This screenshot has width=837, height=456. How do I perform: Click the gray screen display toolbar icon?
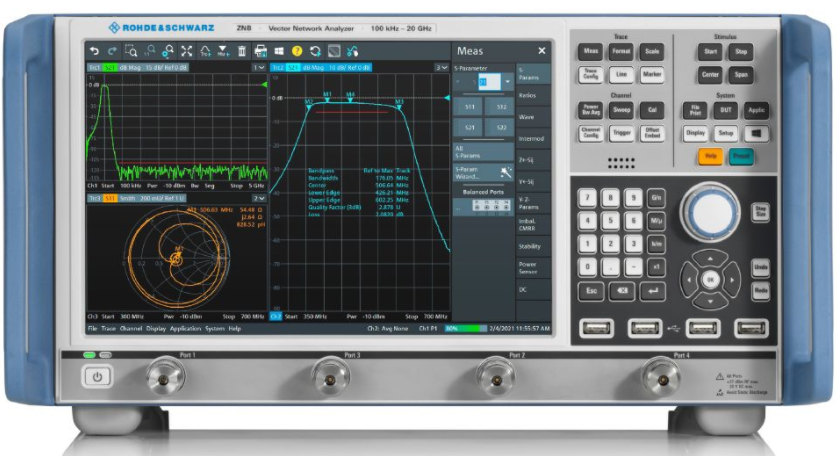pos(334,51)
